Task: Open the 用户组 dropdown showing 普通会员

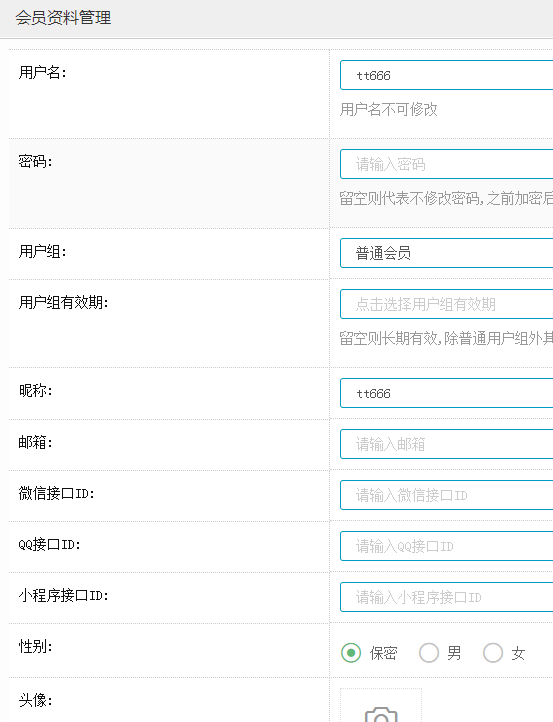Action: point(446,253)
